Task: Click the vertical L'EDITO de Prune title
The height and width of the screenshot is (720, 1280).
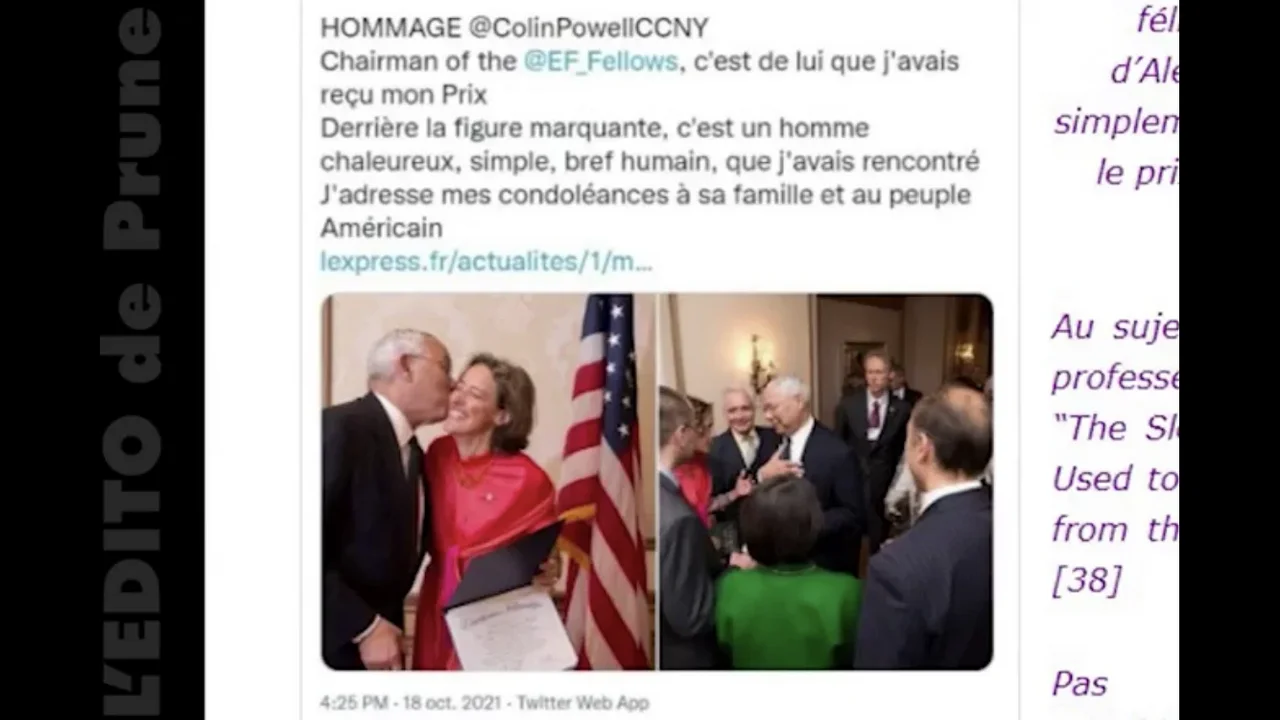Action: click(132, 360)
